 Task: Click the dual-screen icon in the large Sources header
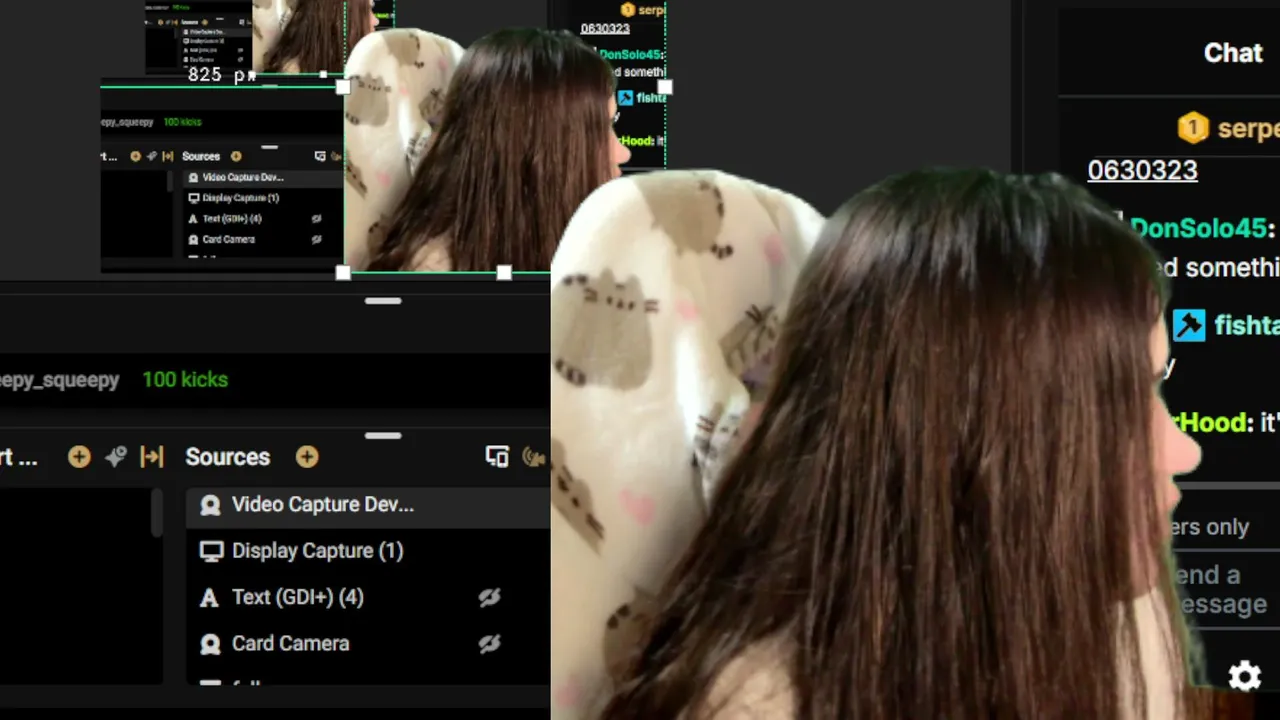[497, 457]
